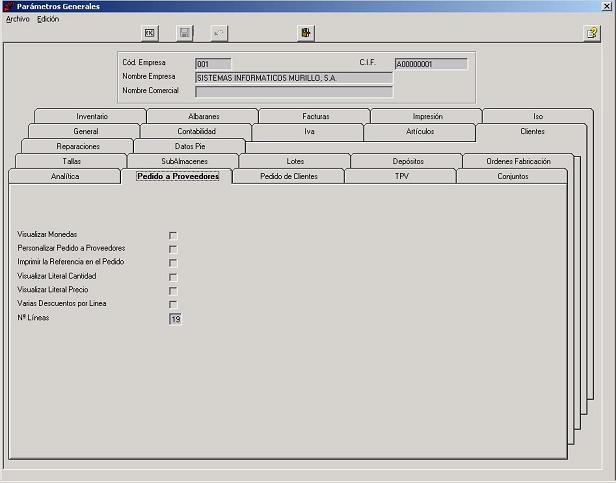The height and width of the screenshot is (483, 616).
Task: Toggle the Visualizar Literal Cantidad checkbox
Action: tap(173, 277)
